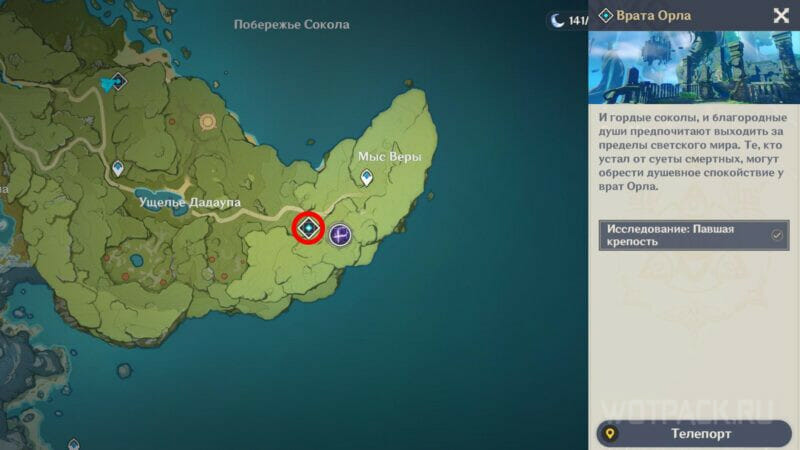Viewport: 800px width, 450px height.
Task: Select the purple domain icon near Мыс Веры
Action: tap(340, 235)
